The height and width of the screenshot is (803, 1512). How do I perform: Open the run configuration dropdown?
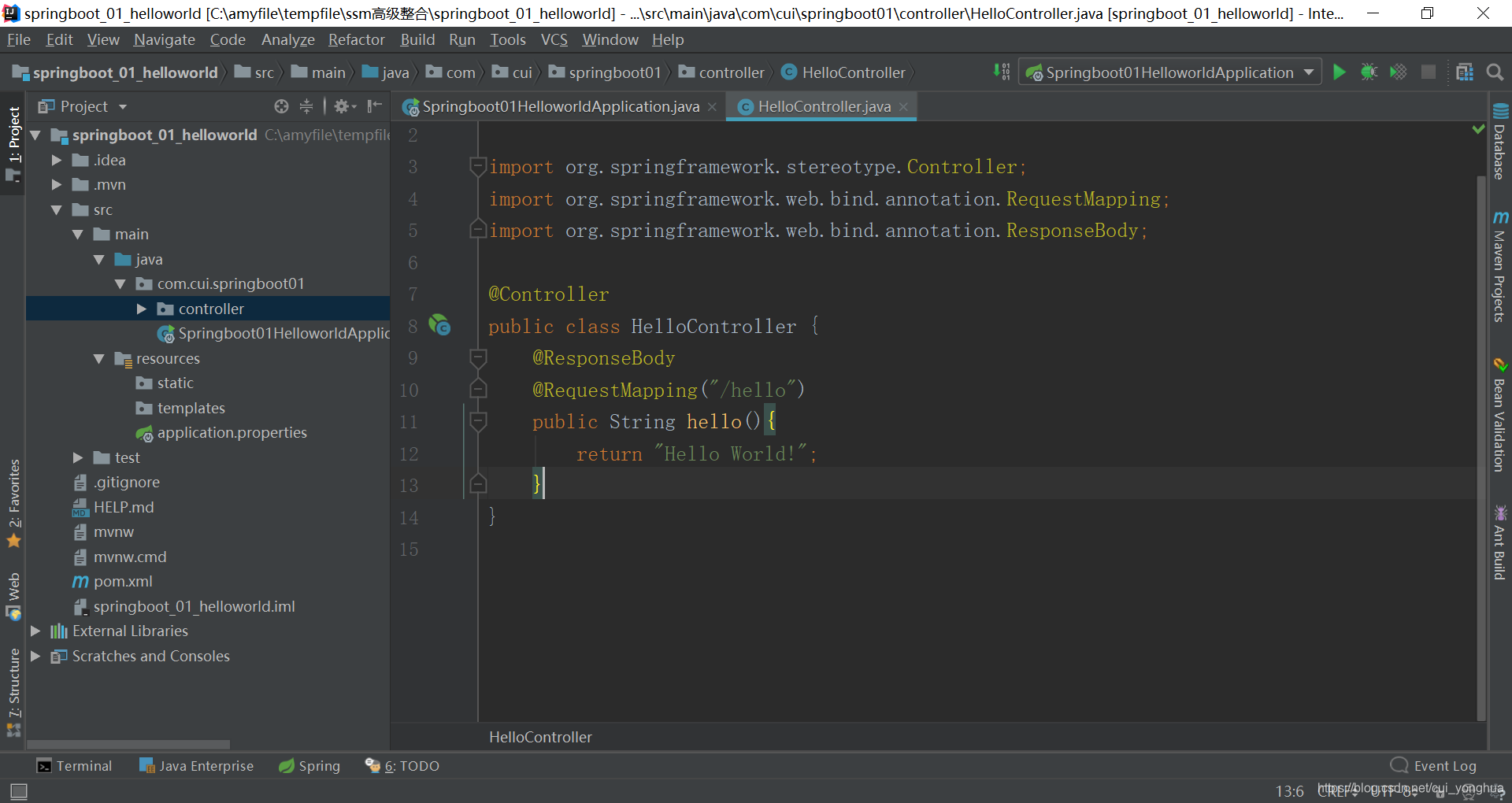(1170, 72)
